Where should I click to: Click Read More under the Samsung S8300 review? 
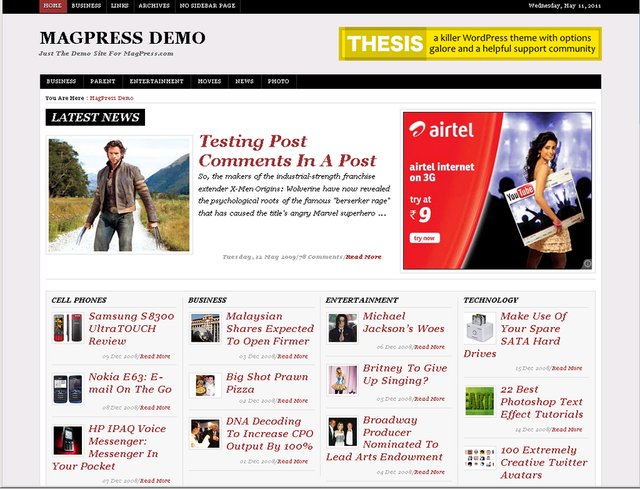click(155, 356)
